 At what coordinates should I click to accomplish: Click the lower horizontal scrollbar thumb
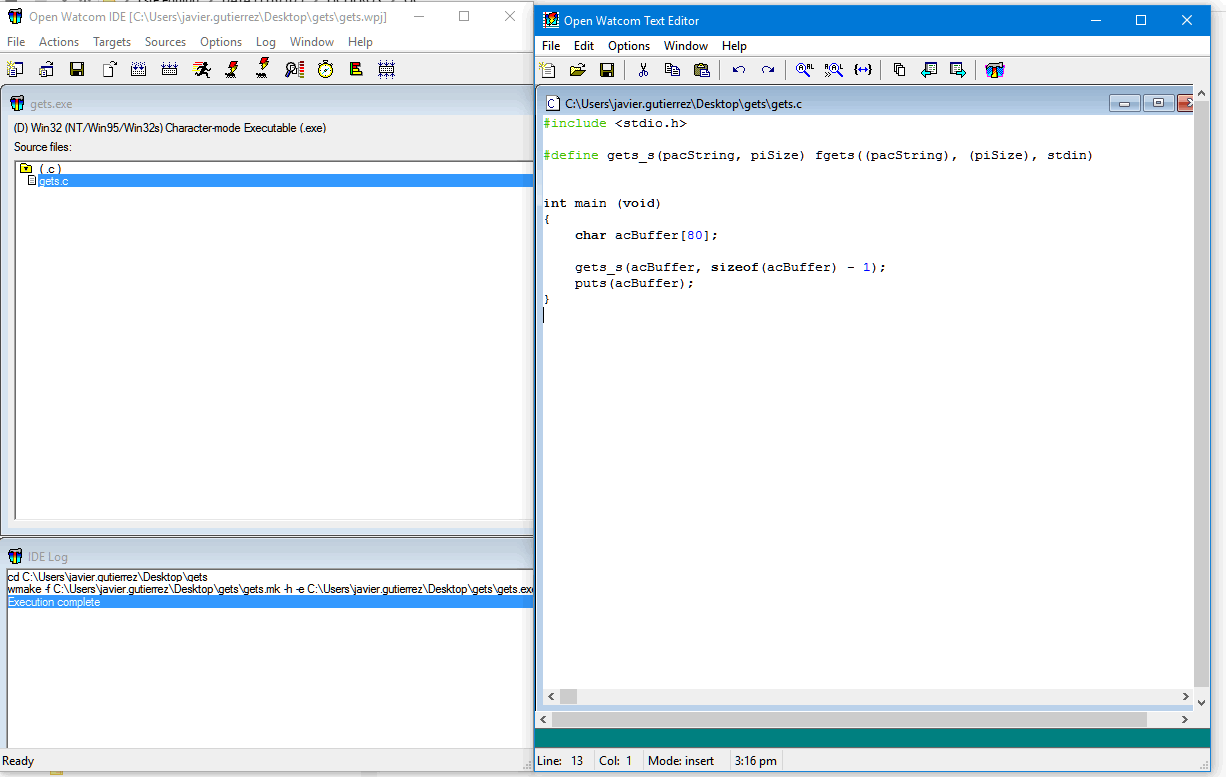point(849,719)
